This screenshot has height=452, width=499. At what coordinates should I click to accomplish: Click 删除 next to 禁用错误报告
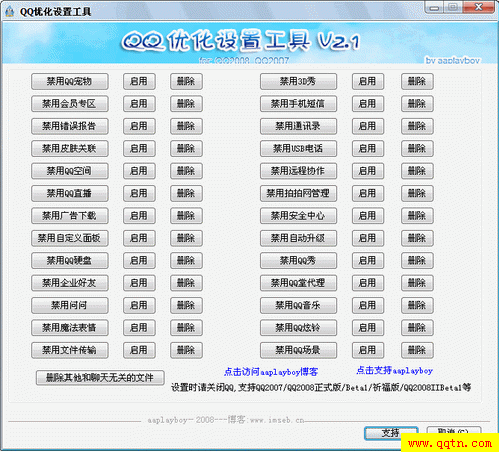click(x=186, y=126)
